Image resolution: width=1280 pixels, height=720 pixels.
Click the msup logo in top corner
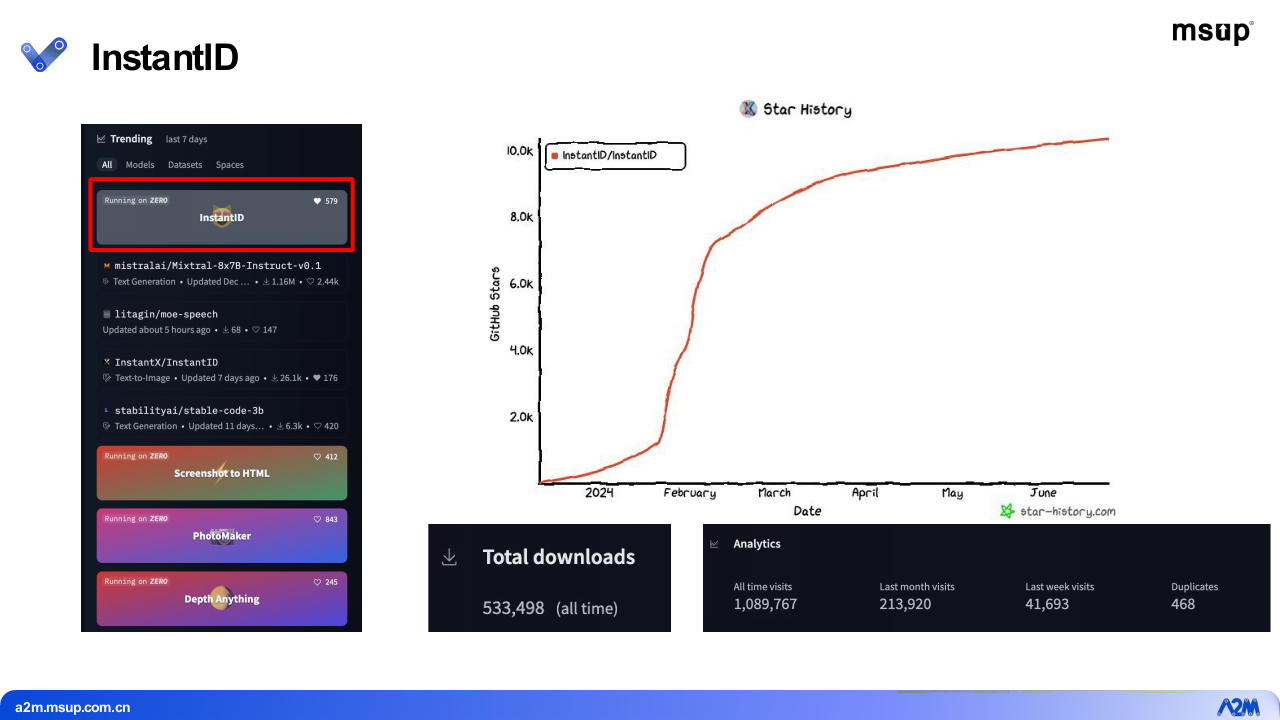[x=1212, y=33]
